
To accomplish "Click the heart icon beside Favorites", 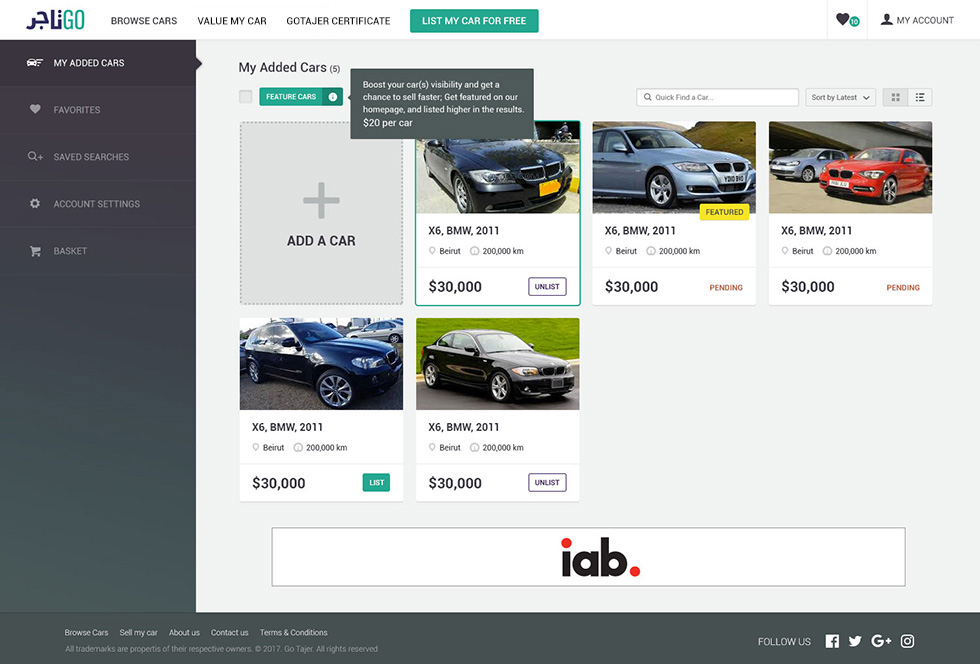I will click(35, 109).
